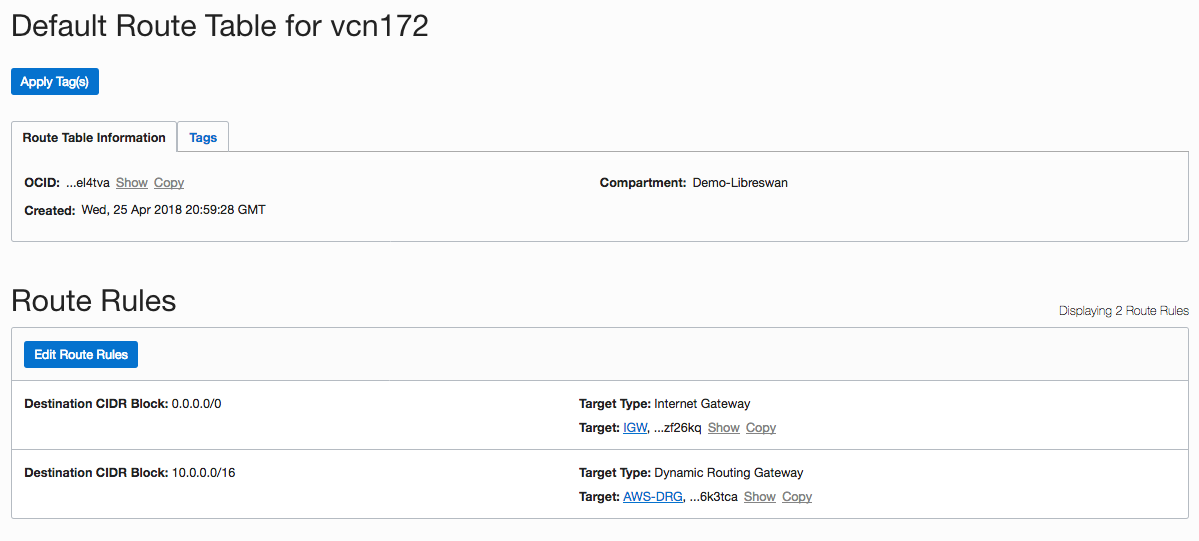The width and height of the screenshot is (1199, 541).
Task: Click the Apply Tag(s) button
Action: [x=55, y=82]
